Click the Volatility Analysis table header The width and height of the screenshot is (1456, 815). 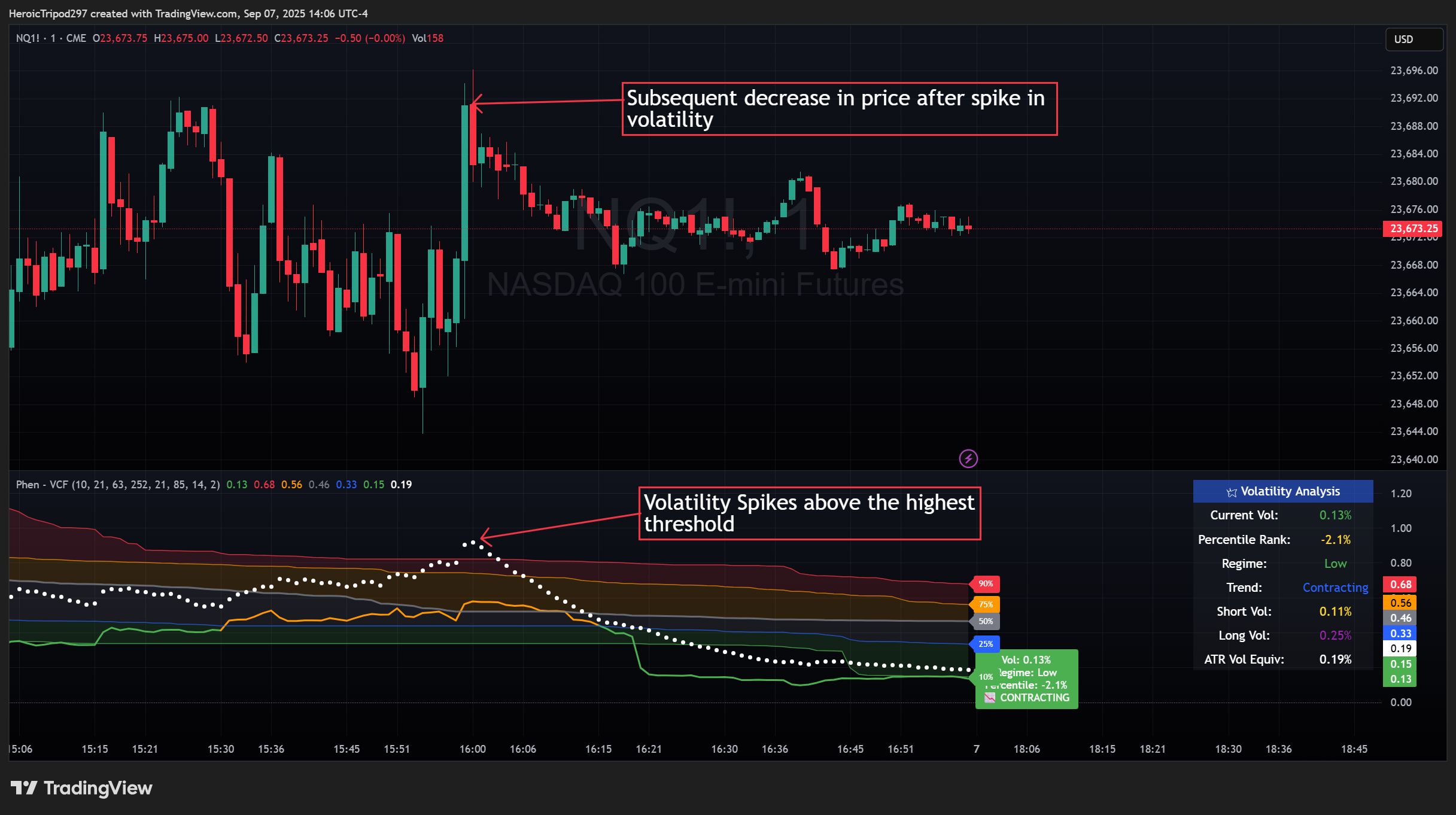[1283, 491]
